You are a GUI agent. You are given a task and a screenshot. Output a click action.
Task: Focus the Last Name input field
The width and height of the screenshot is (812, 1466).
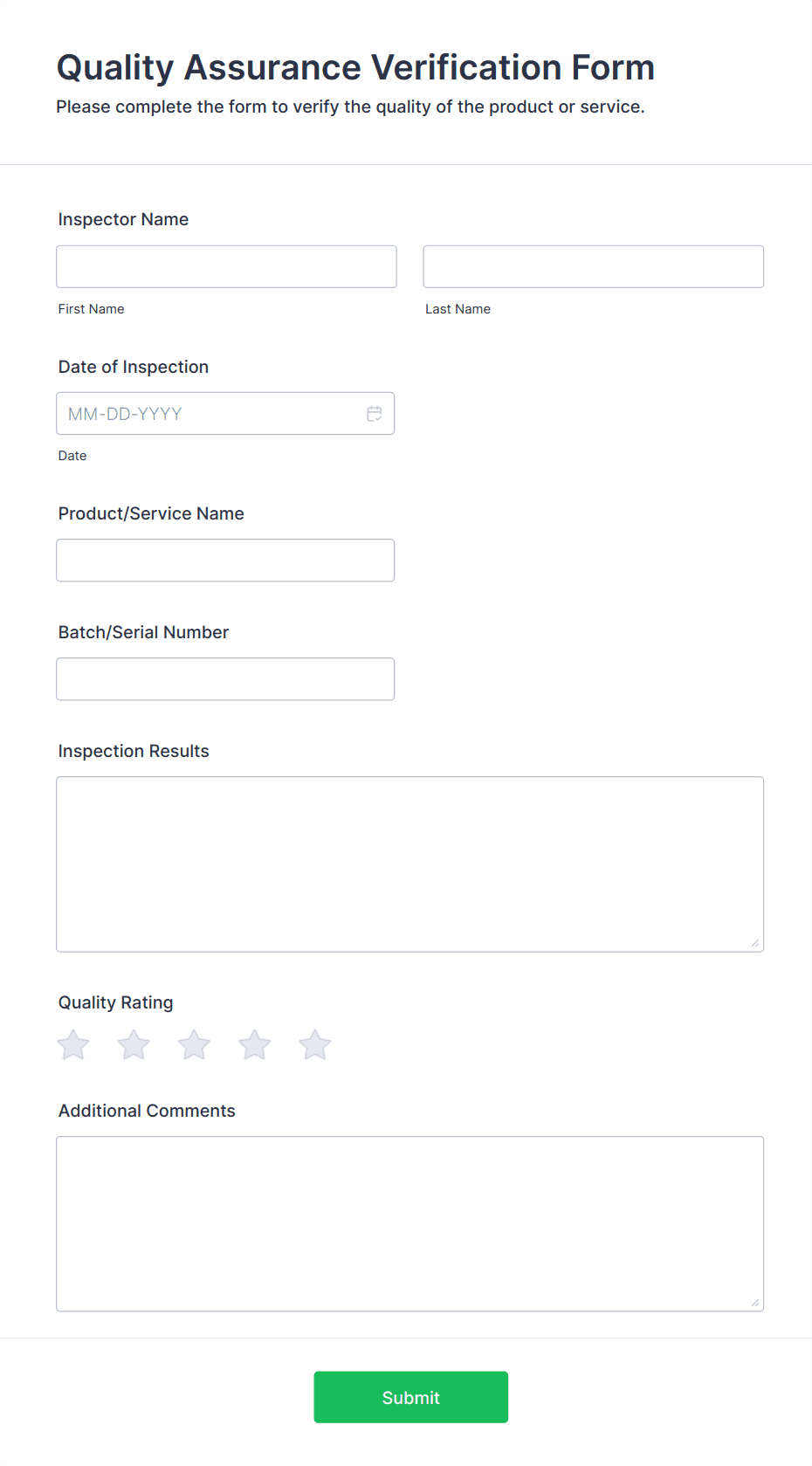[x=594, y=266]
